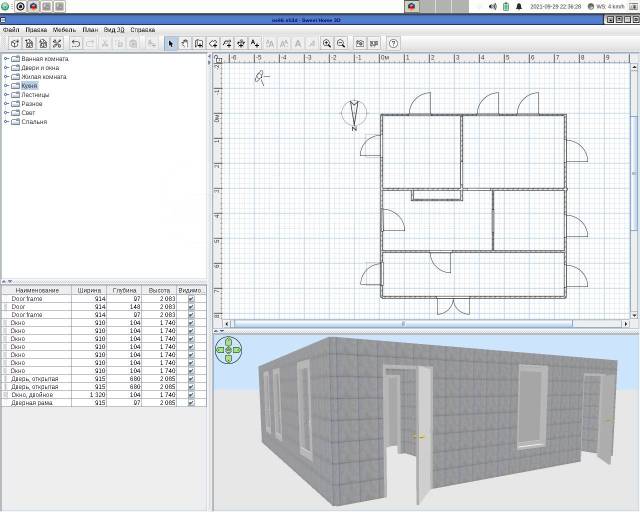Click the plan vertical scrollbar thumb
This screenshot has width=640, height=512.
(634, 174)
